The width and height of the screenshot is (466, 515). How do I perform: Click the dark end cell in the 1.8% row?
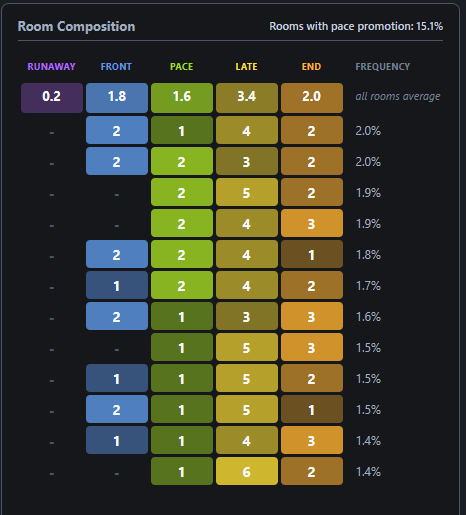pyautogui.click(x=312, y=254)
